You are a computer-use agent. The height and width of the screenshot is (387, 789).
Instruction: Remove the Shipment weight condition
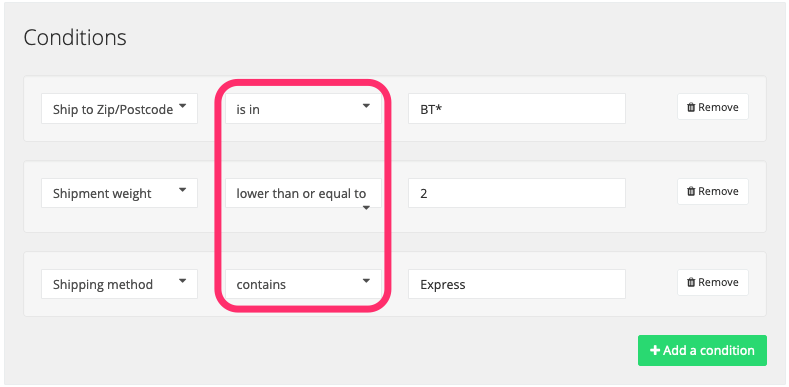pos(713,191)
